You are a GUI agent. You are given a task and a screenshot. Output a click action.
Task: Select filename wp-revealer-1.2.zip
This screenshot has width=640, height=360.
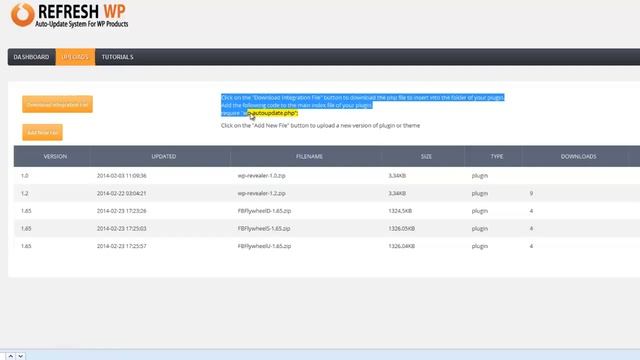tap(262, 193)
